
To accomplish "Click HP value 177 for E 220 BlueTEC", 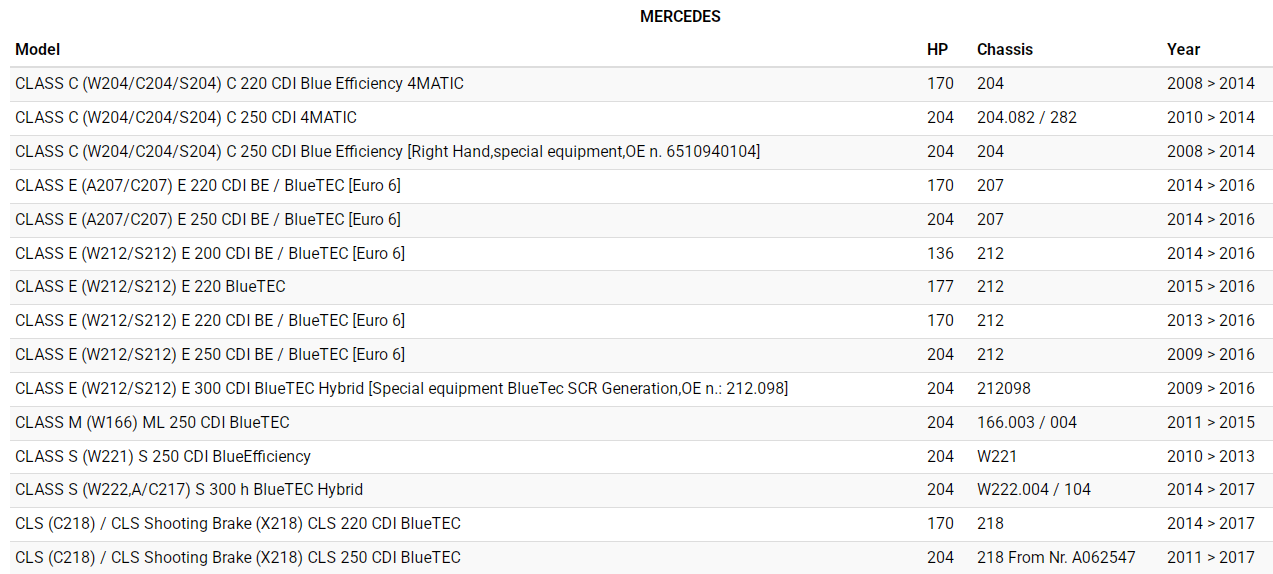I will pos(940,287).
